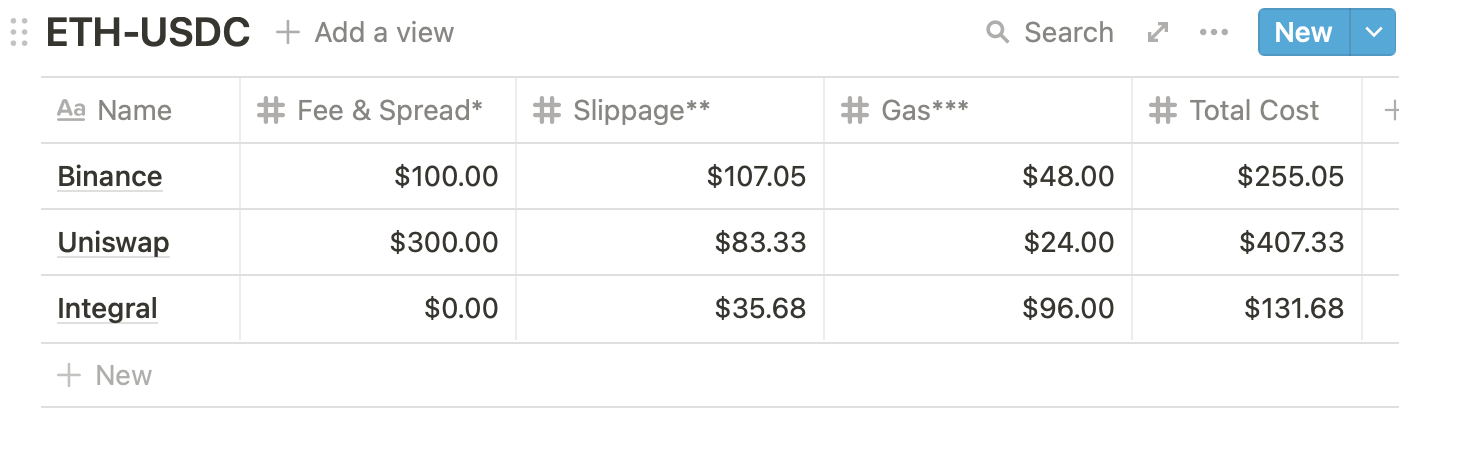Image resolution: width=1484 pixels, height=476 pixels.
Task: Click the Search magnifying glass icon
Action: click(997, 33)
